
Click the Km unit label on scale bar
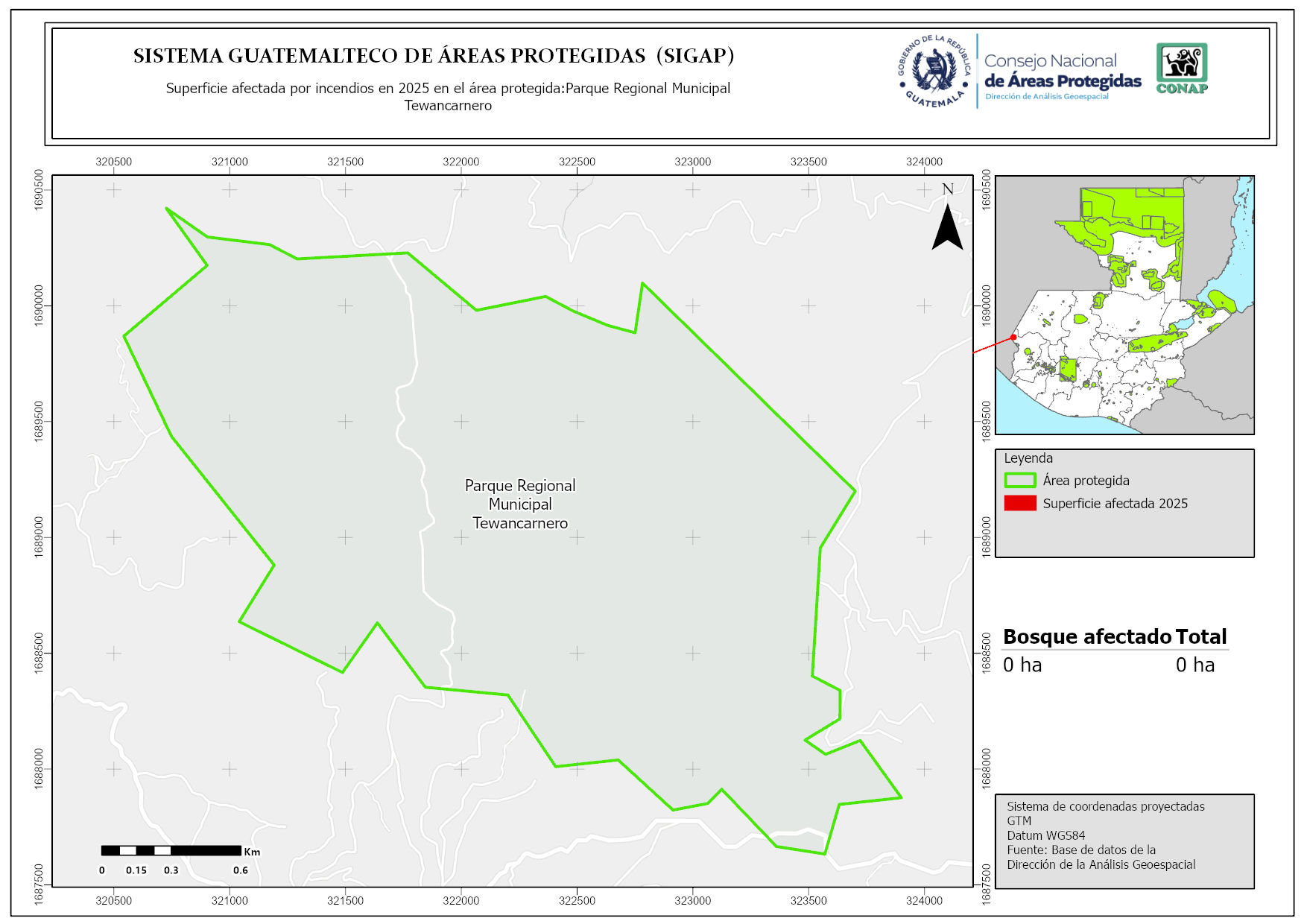[x=253, y=852]
